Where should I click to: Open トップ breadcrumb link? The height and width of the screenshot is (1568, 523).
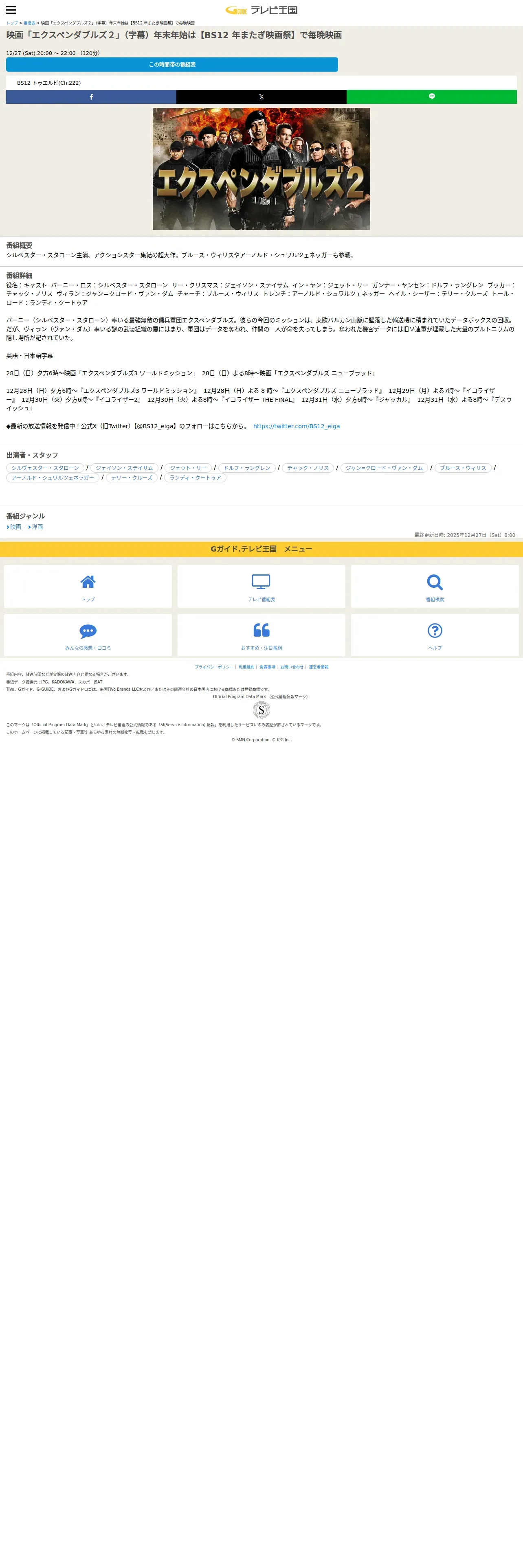(x=11, y=23)
